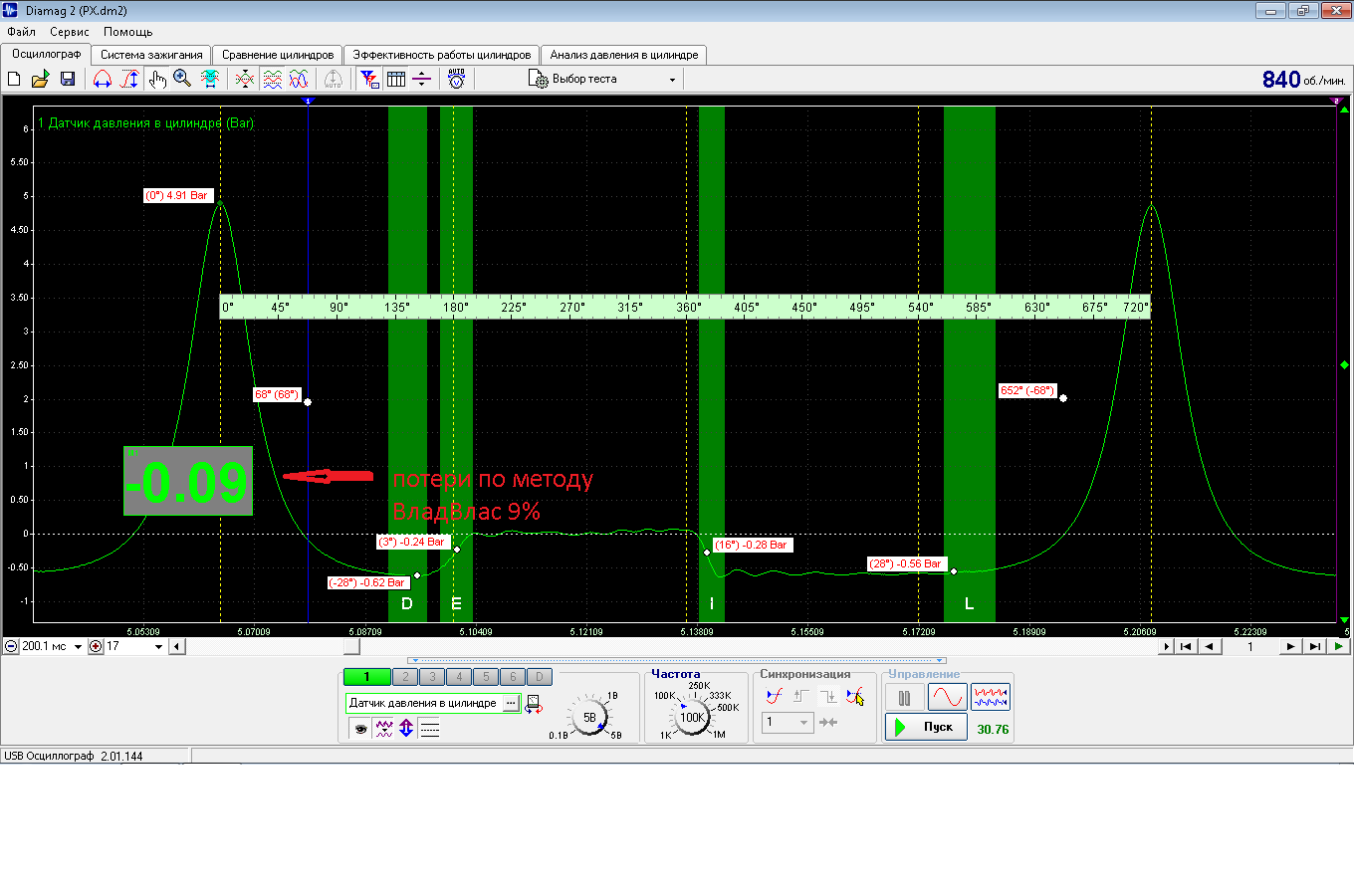Select the D digital channel button
The width and height of the screenshot is (1354, 896).
pyautogui.click(x=540, y=677)
